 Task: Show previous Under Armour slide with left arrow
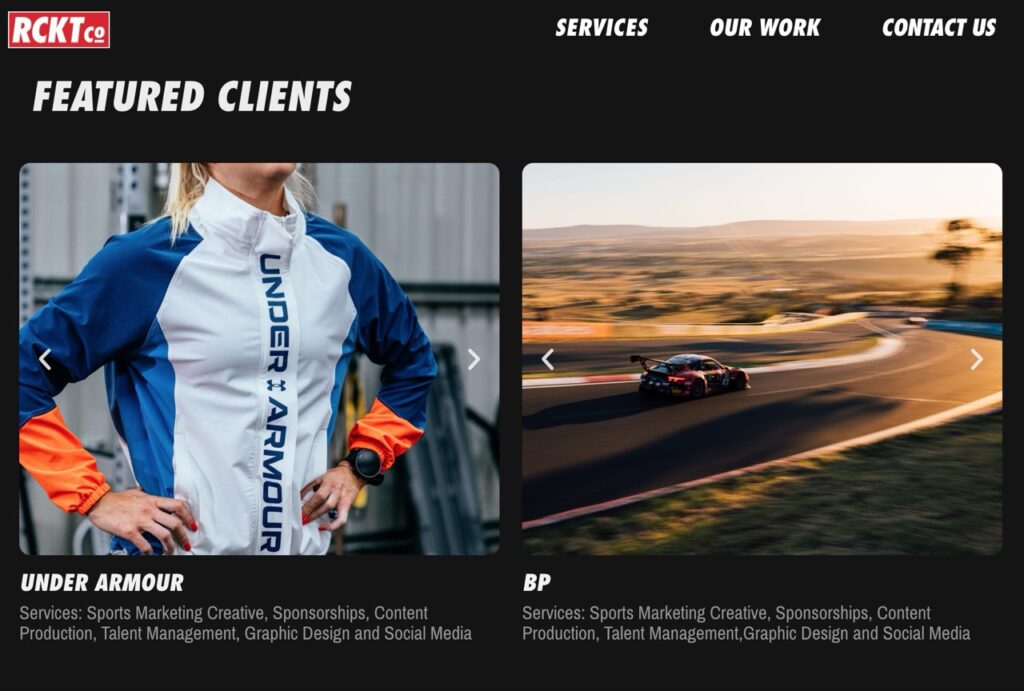(44, 359)
